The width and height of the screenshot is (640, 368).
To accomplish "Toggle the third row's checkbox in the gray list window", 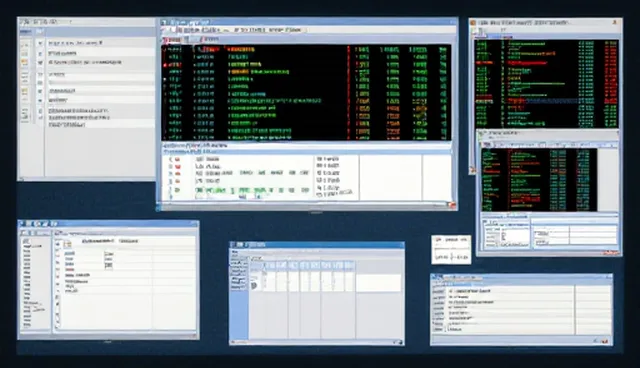I will tap(40, 63).
